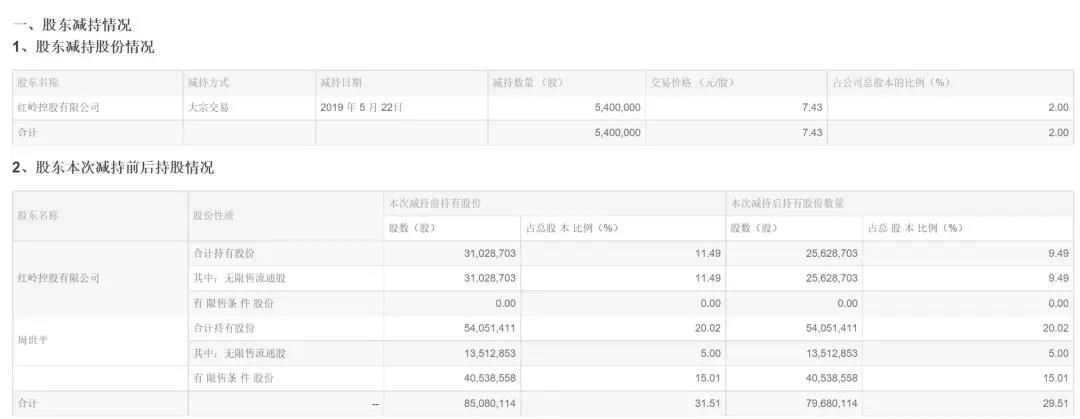Click the percentage 31.51

tap(709, 404)
